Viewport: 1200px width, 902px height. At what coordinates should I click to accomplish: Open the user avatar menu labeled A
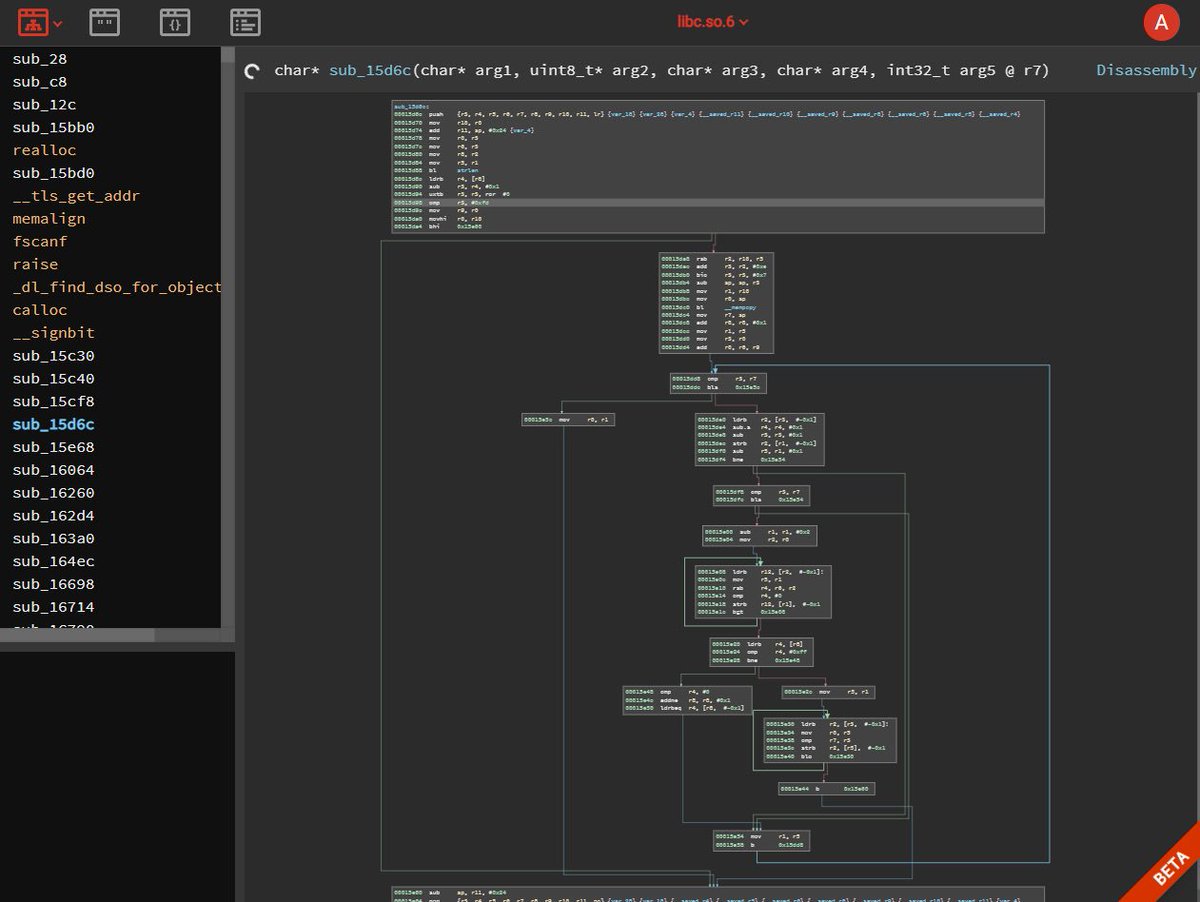coord(1161,20)
